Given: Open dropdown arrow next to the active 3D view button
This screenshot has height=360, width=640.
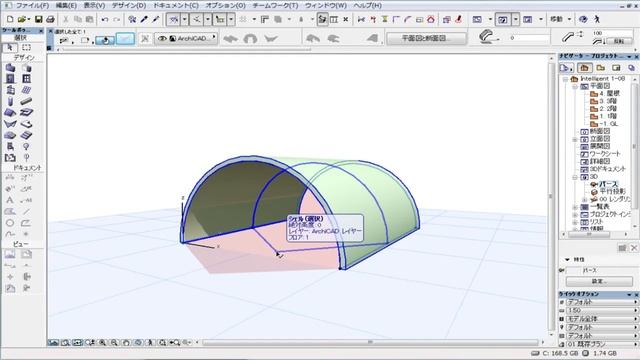Looking at the screenshot, I should (x=516, y=19).
